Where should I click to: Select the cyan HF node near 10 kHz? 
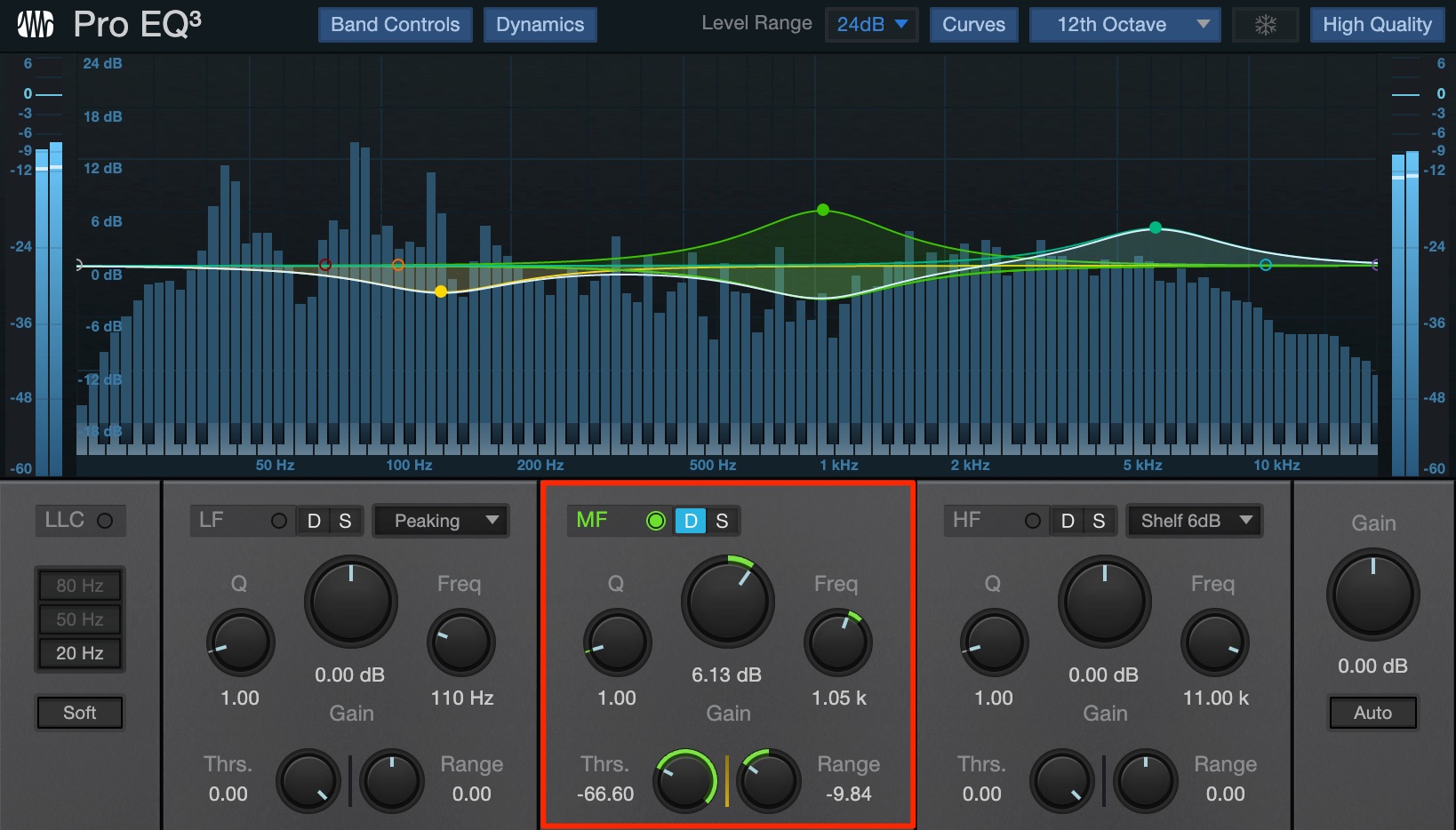pyautogui.click(x=1266, y=265)
